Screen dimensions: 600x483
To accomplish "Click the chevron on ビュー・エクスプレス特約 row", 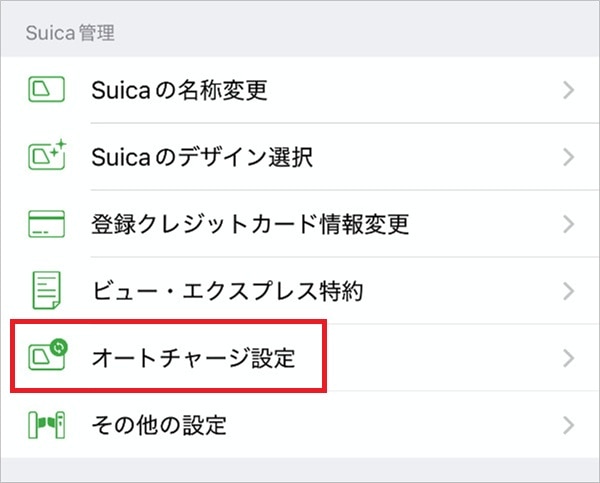I will [569, 291].
